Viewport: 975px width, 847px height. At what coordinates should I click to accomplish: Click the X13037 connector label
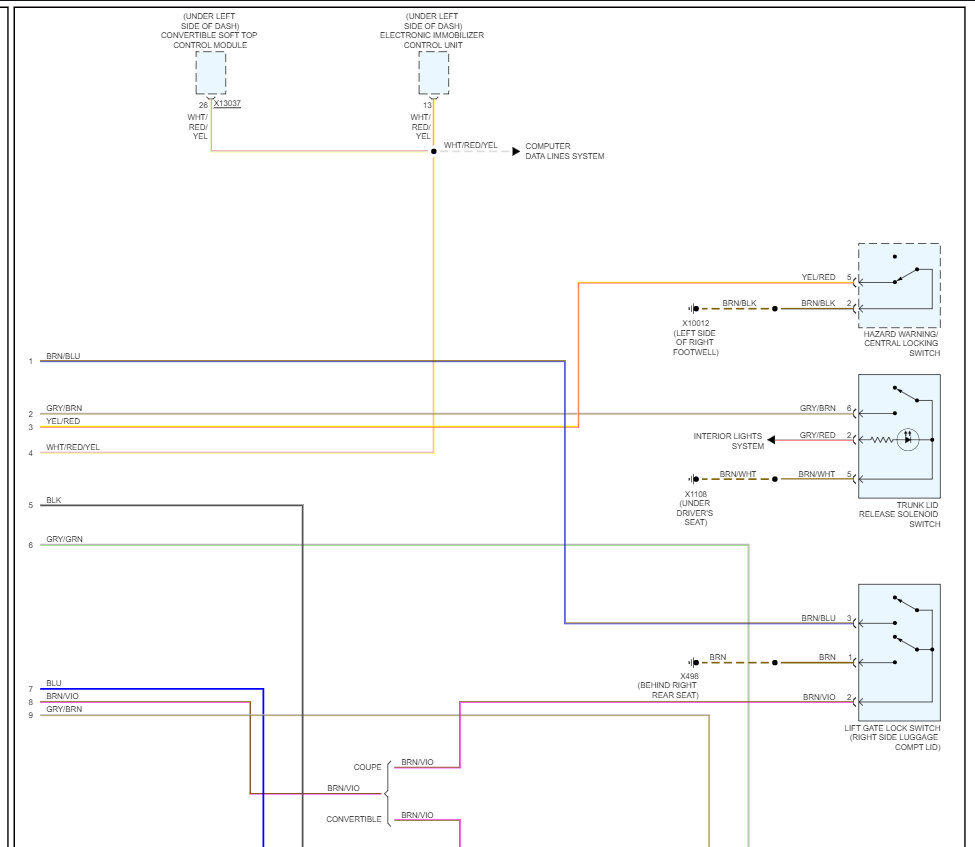click(227, 103)
